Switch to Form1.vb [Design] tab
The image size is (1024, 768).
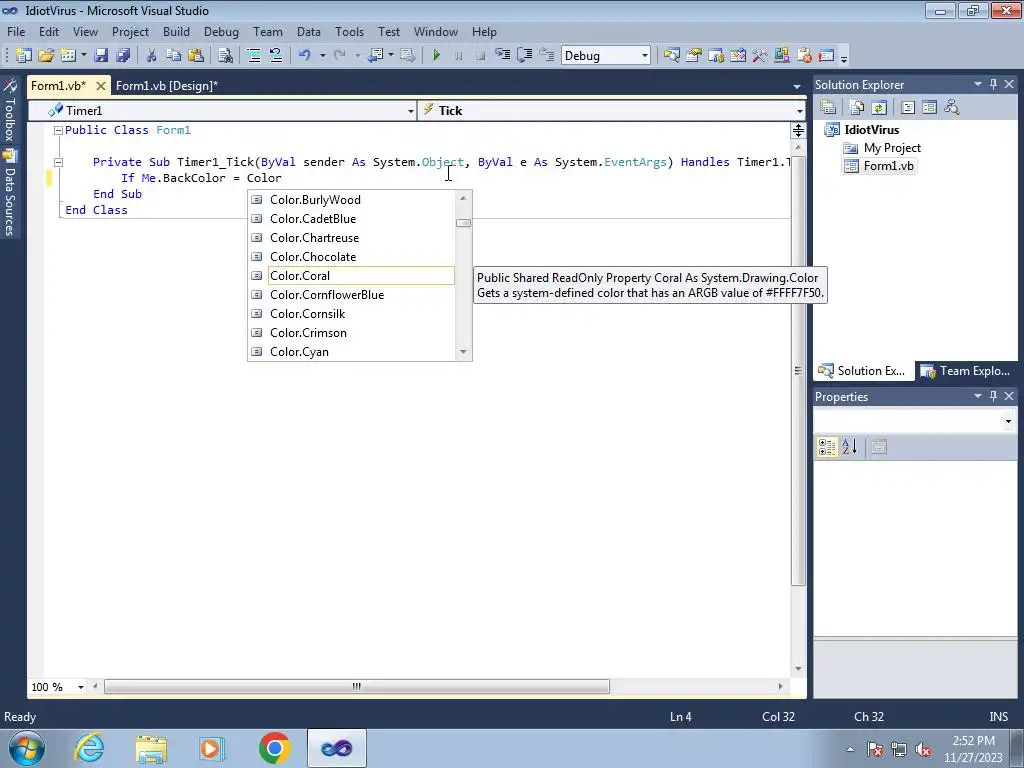click(x=167, y=86)
